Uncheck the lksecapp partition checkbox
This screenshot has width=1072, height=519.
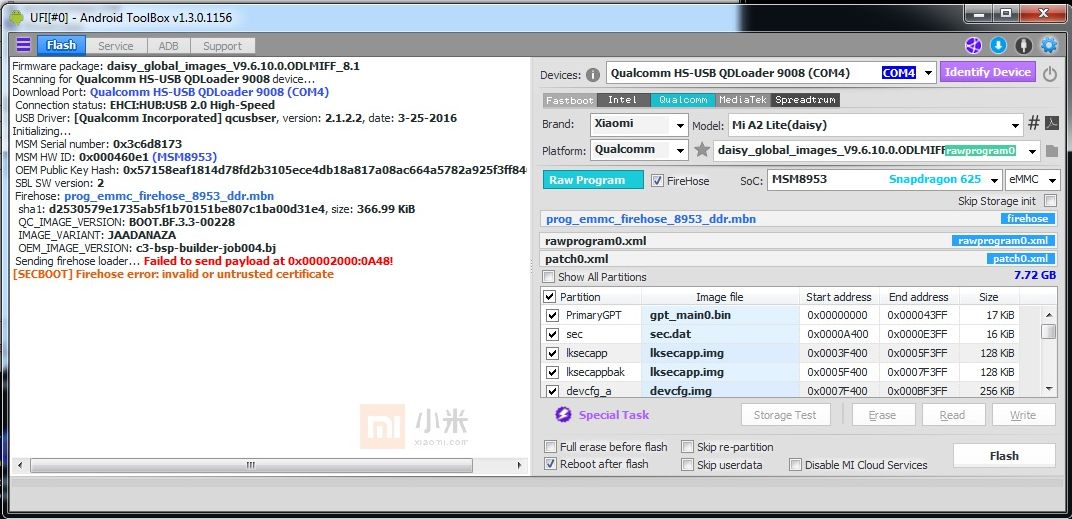pos(552,354)
